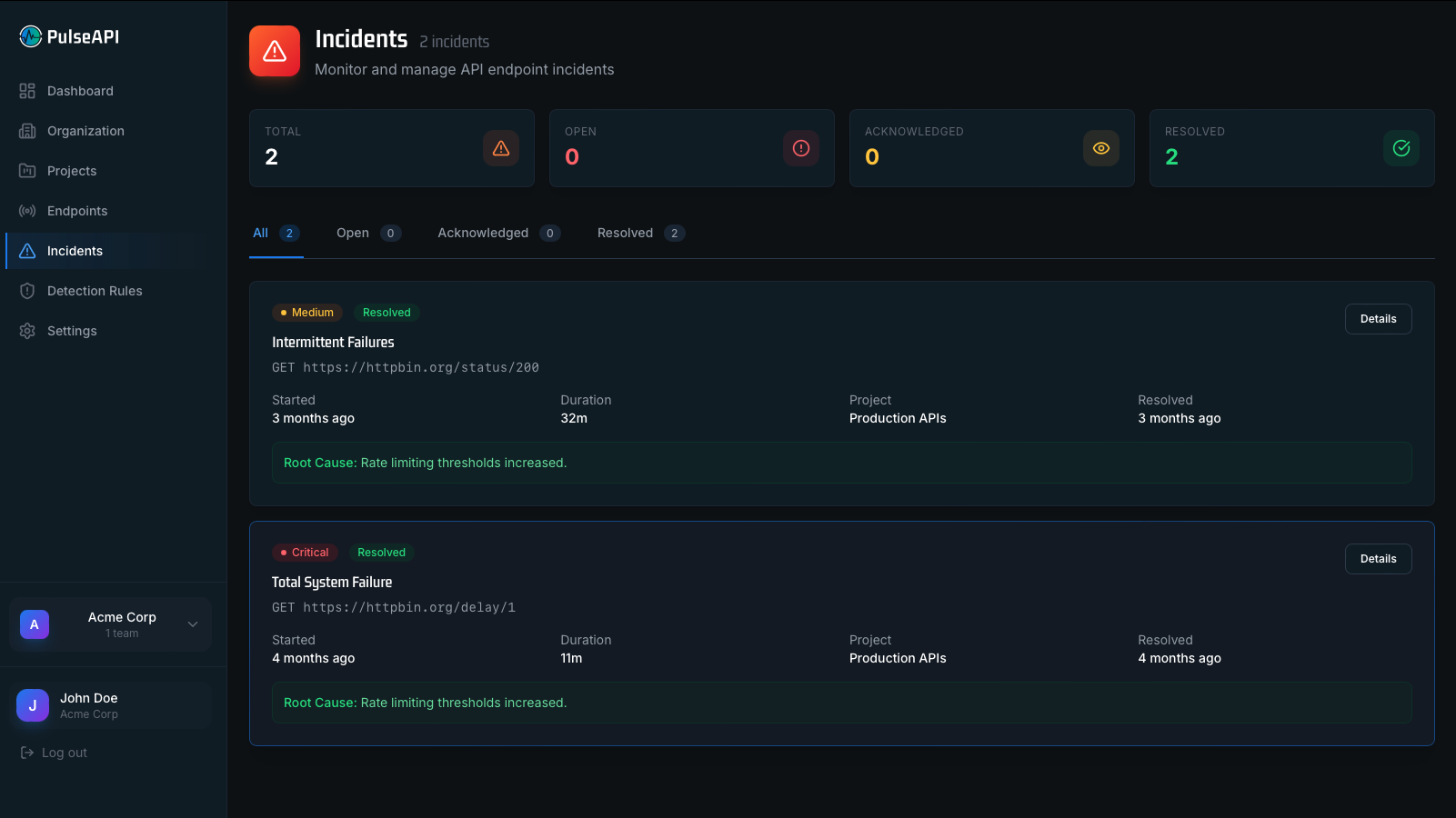This screenshot has width=1456, height=818.
Task: Switch to the Open incidents tab
Action: [354, 233]
